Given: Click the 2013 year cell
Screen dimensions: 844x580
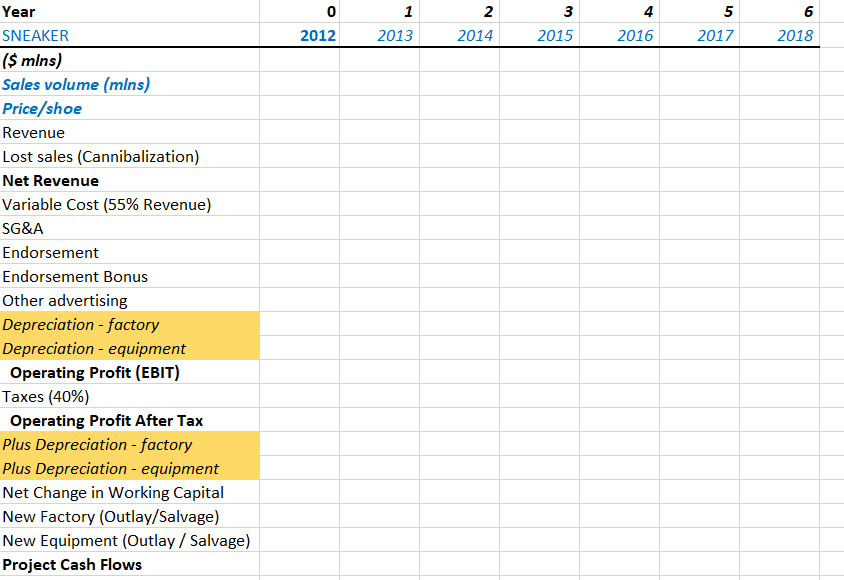Looking at the screenshot, I should point(379,35).
